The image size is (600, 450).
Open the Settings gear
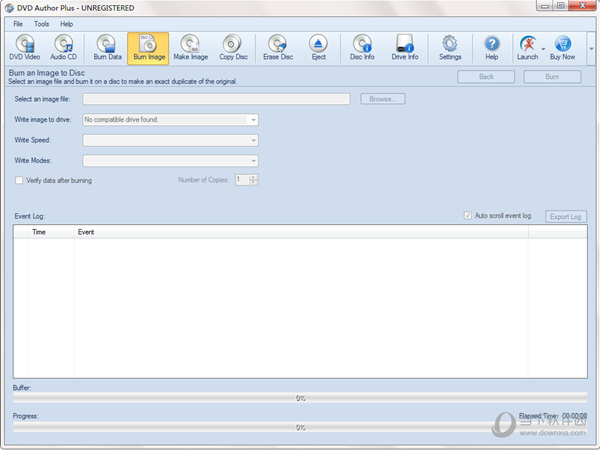(x=450, y=48)
